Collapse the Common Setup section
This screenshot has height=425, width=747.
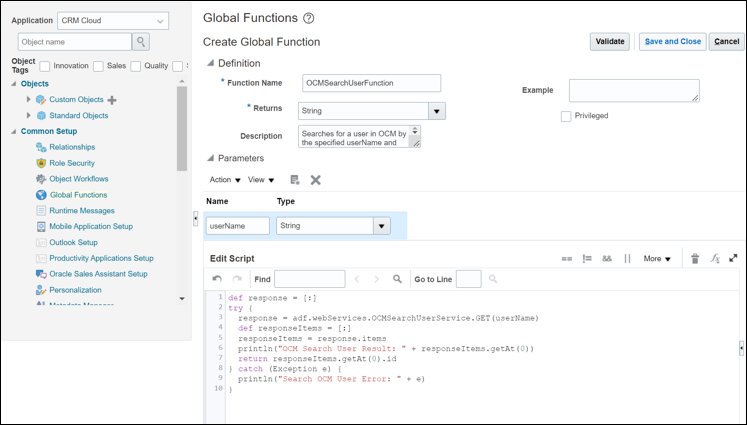click(x=14, y=132)
